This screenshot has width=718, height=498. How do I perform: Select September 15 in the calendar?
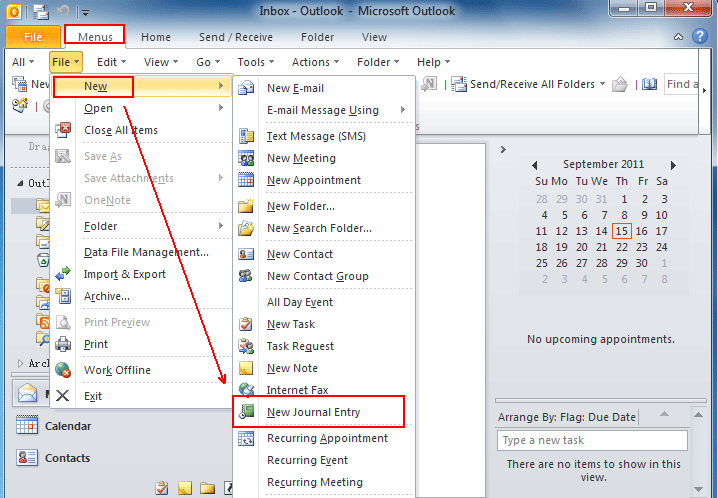(621, 231)
